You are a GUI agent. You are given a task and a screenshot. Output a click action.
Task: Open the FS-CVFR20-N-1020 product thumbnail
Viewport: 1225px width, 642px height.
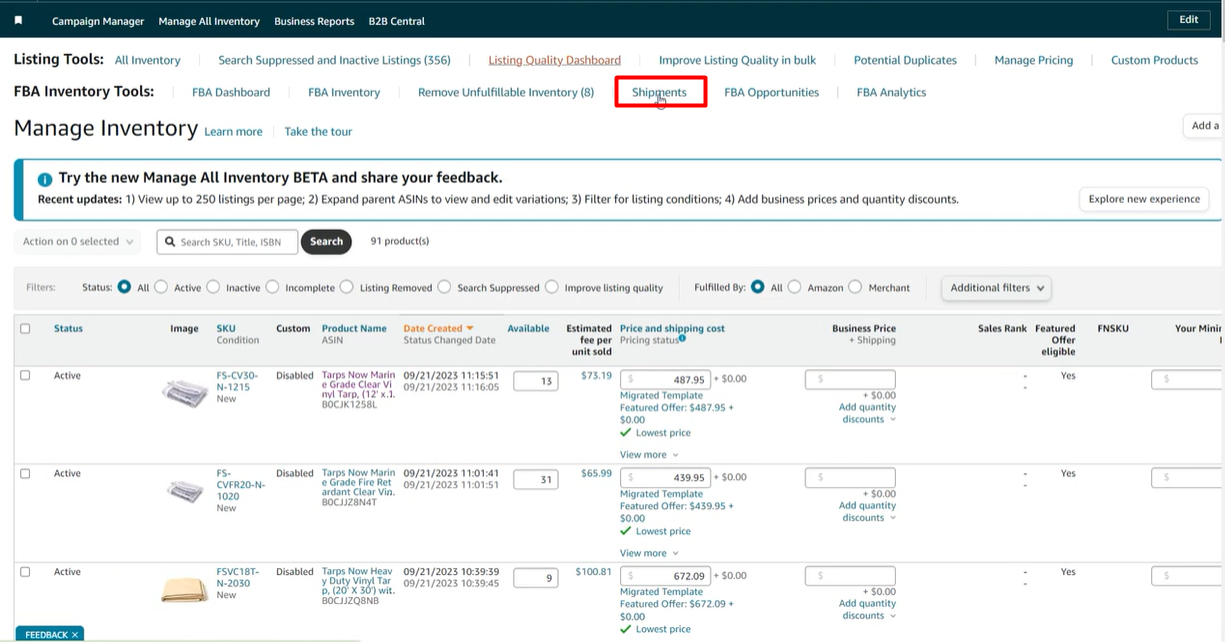click(184, 491)
